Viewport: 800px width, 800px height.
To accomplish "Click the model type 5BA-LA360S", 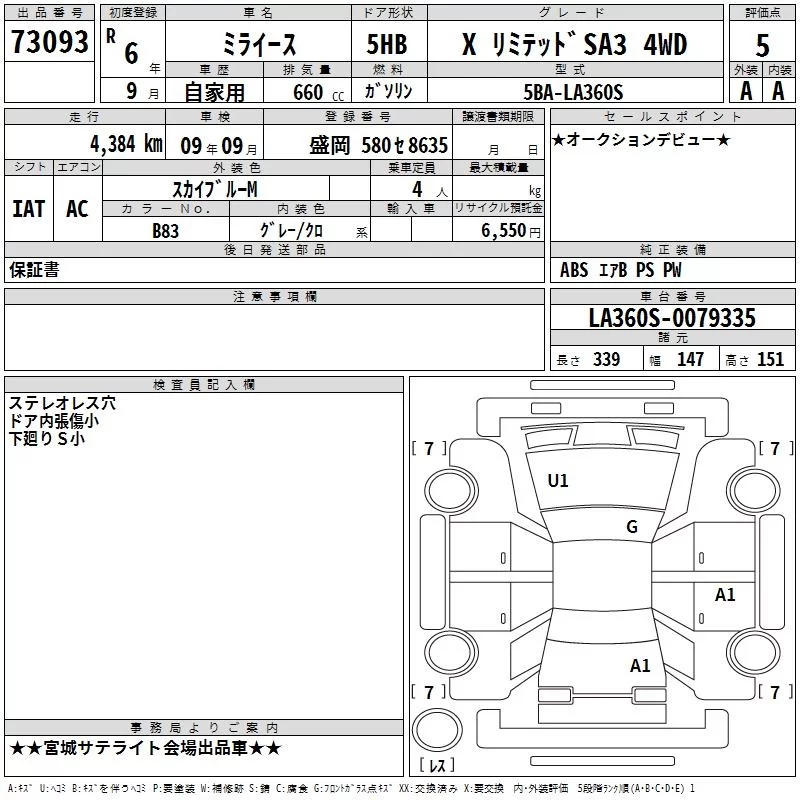I will point(573,91).
